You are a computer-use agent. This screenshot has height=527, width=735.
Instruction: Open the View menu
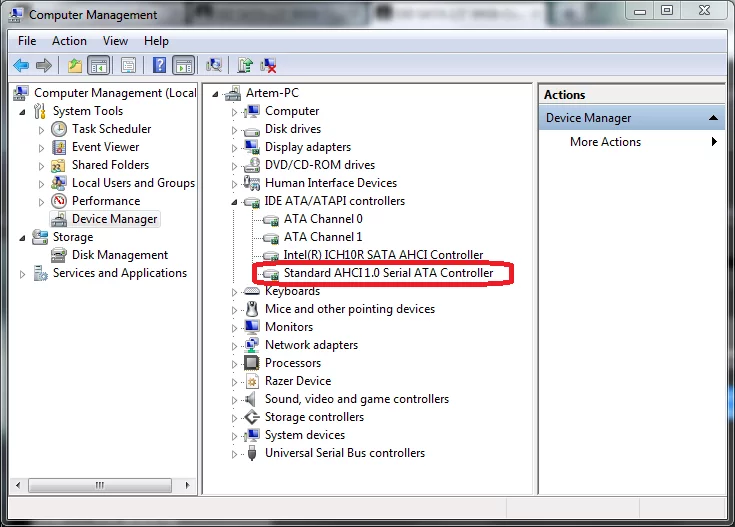click(115, 41)
